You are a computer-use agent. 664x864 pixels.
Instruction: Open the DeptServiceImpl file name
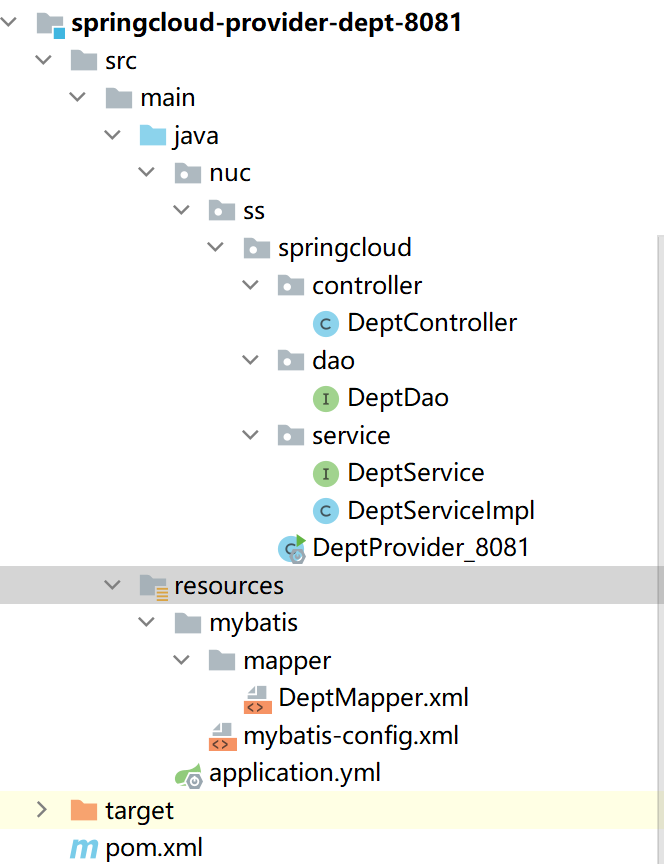tap(441, 511)
